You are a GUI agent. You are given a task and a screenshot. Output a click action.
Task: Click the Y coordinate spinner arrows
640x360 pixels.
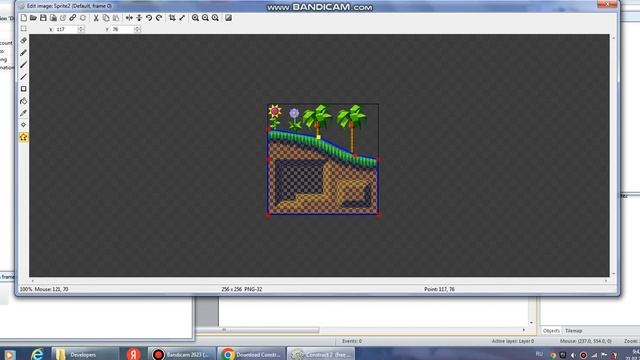[x=137, y=29]
